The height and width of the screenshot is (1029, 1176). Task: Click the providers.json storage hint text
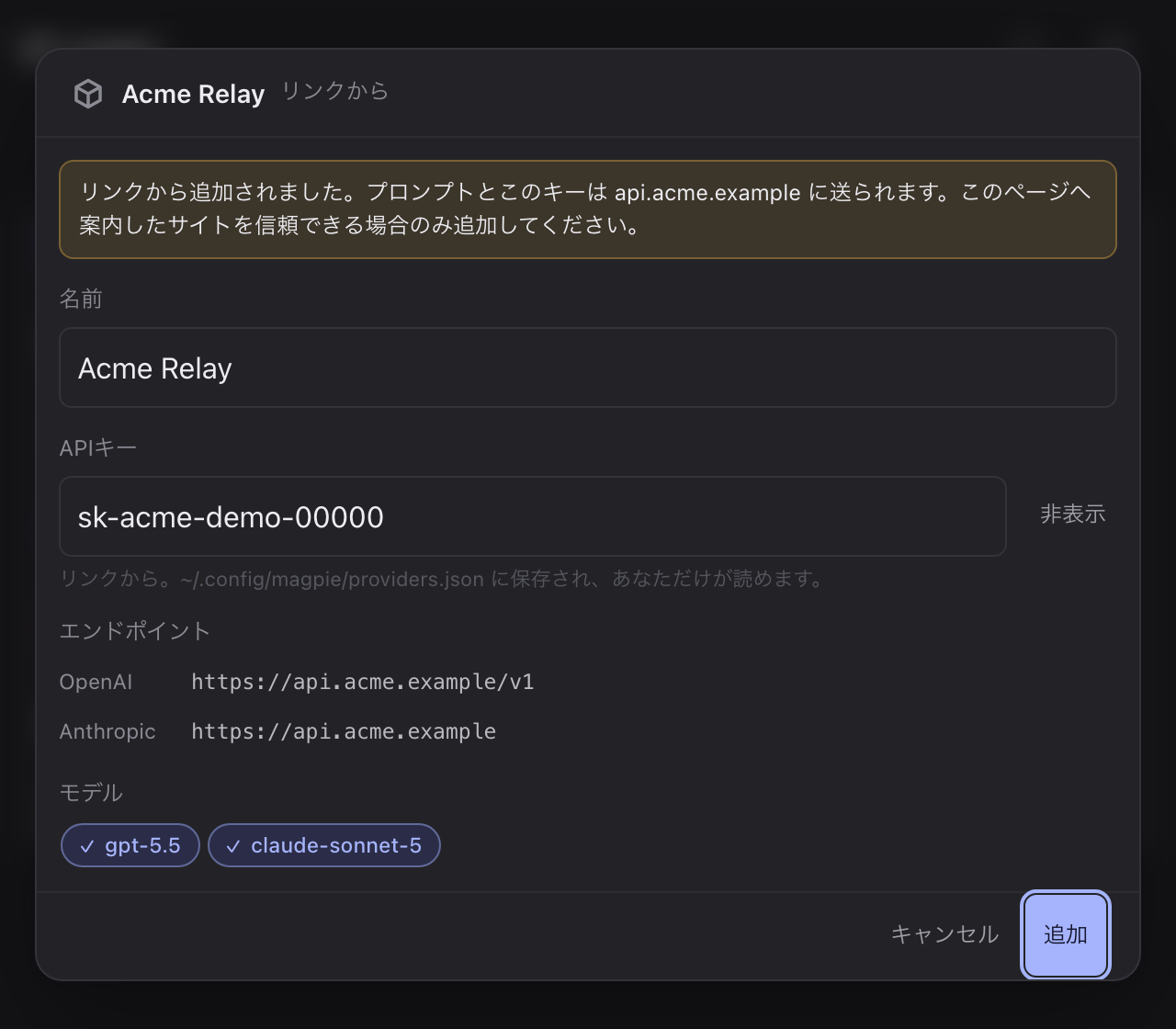[442, 579]
